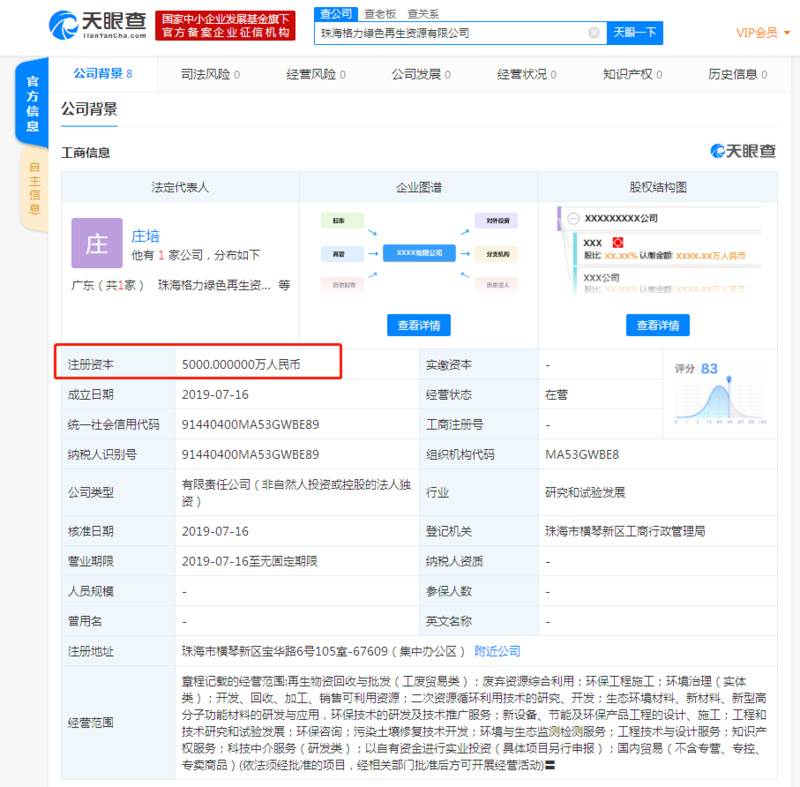This screenshot has height=787, width=800.
Task: Click 查看详情 under the equity structure diagram
Action: point(658,325)
